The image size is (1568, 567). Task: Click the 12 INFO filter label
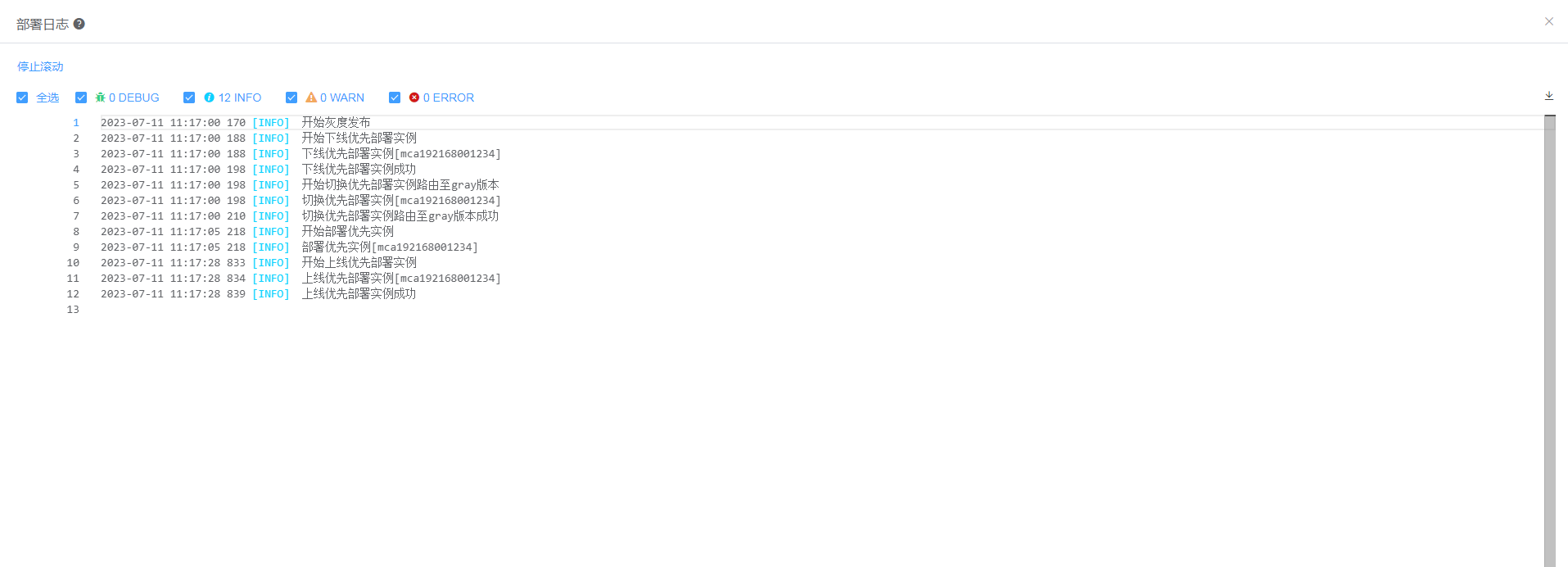(x=240, y=98)
